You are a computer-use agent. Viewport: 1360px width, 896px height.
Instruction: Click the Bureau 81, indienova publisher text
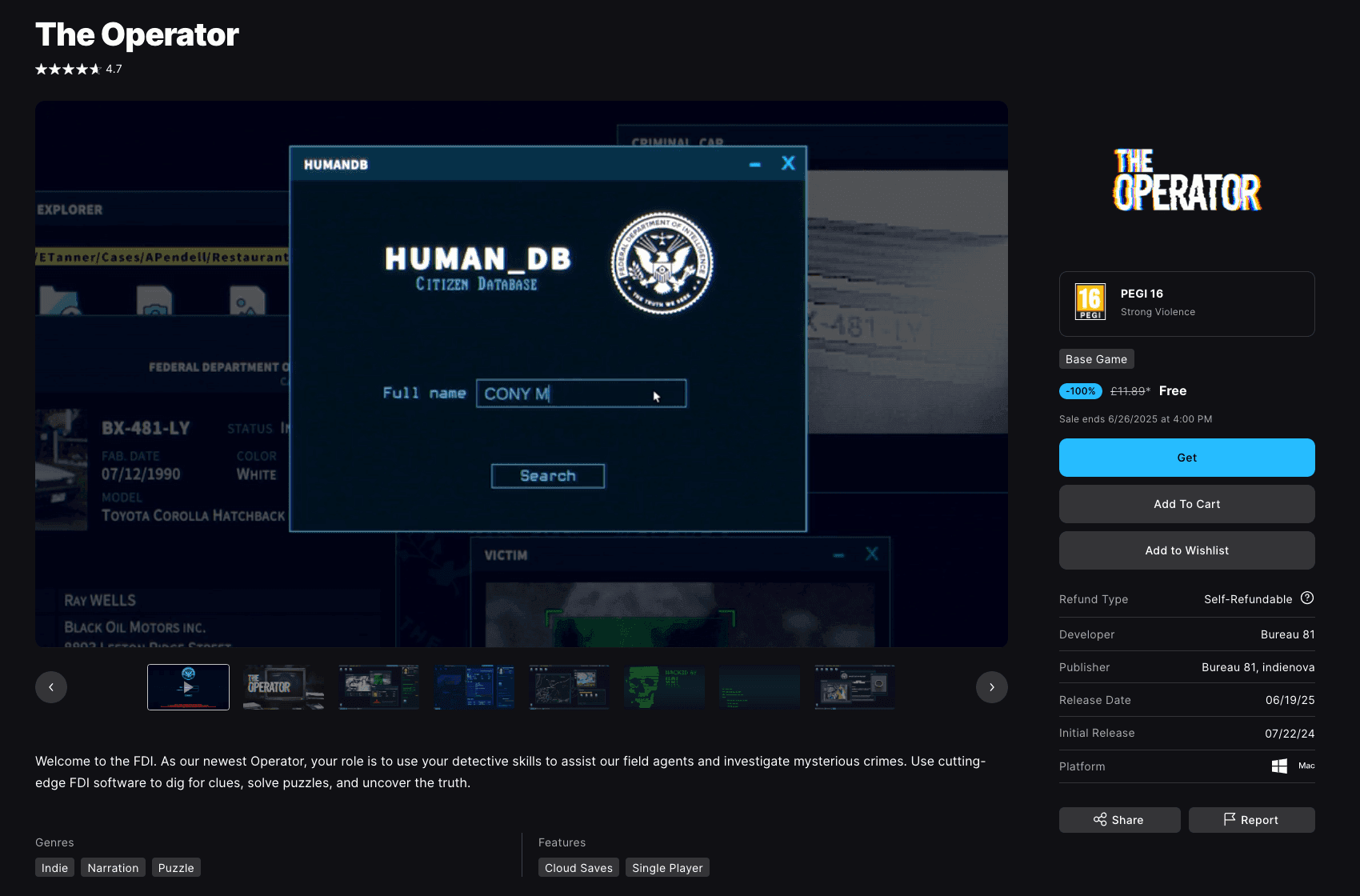point(1258,667)
